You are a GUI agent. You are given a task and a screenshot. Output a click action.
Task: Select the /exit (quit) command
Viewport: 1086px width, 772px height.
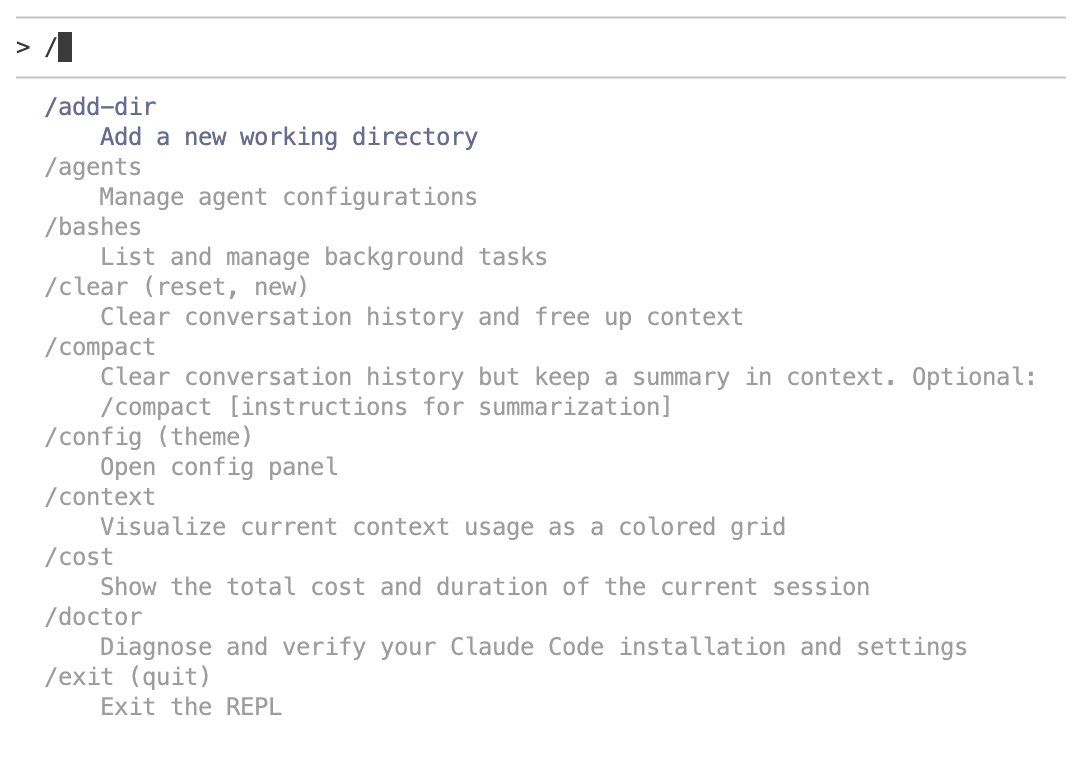pos(127,677)
